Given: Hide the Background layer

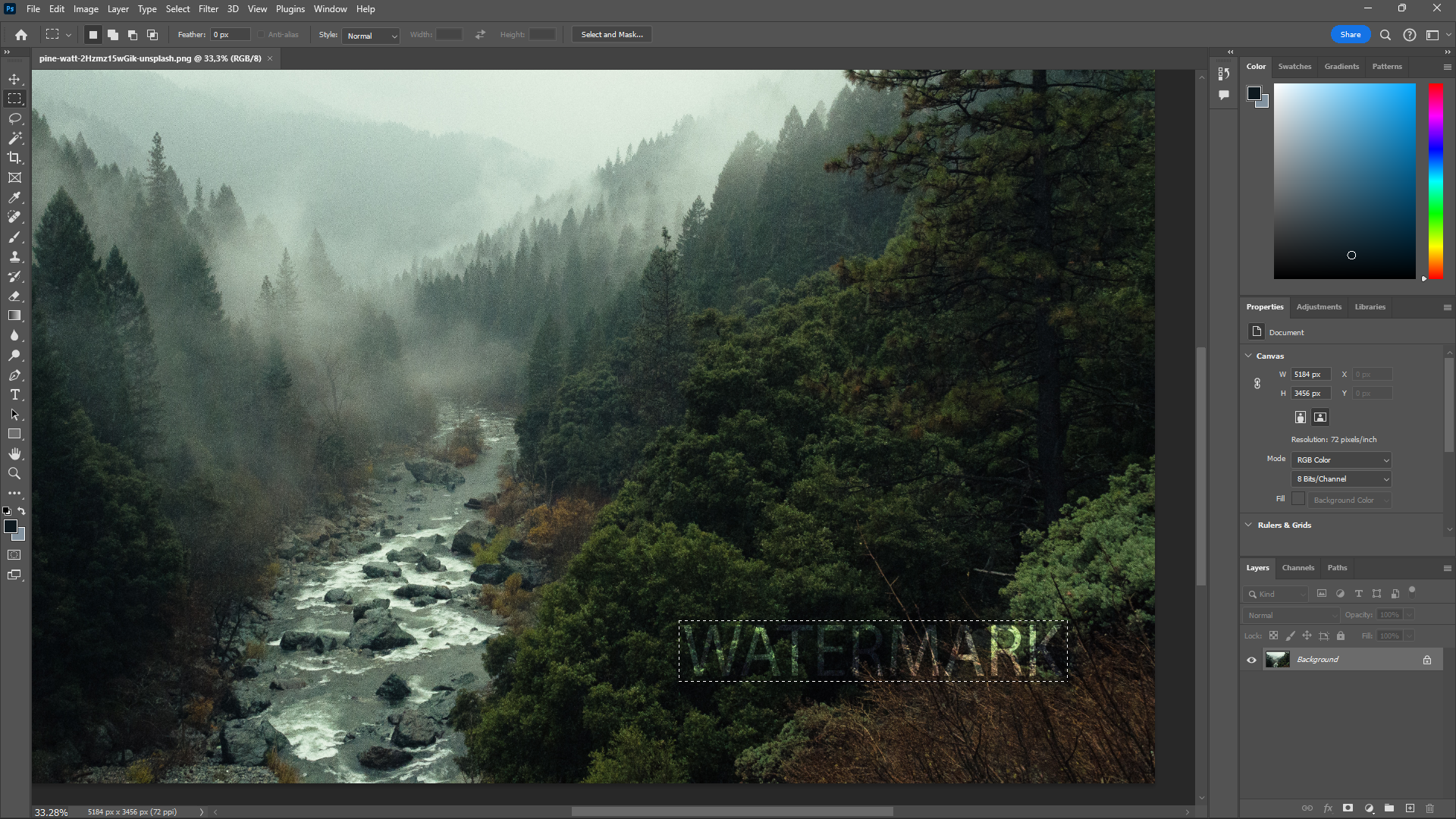Looking at the screenshot, I should [1251, 660].
